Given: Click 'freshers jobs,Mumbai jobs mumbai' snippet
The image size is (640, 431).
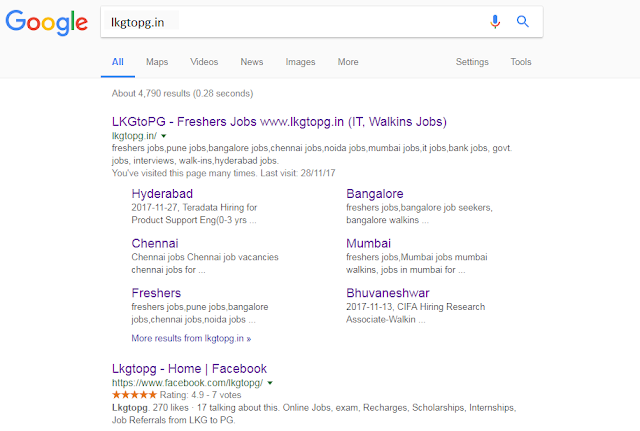Looking at the screenshot, I should [x=417, y=257].
